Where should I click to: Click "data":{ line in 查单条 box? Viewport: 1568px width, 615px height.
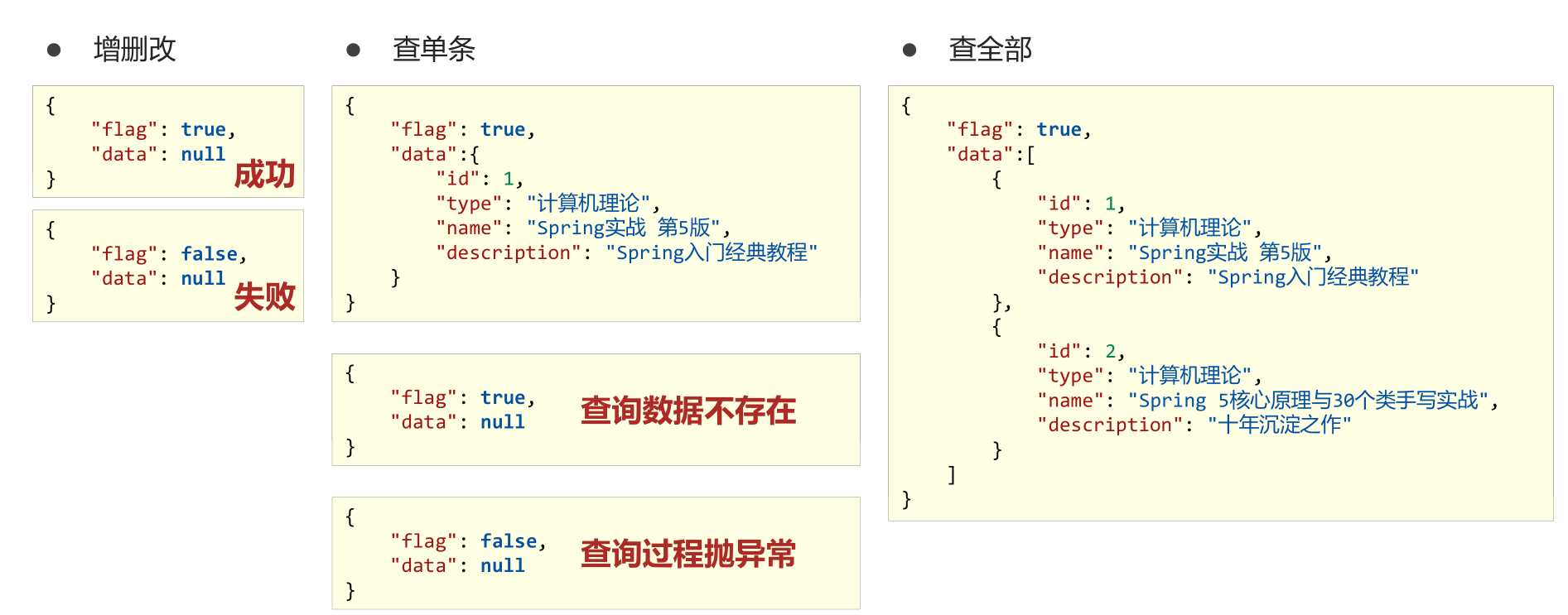435,155
